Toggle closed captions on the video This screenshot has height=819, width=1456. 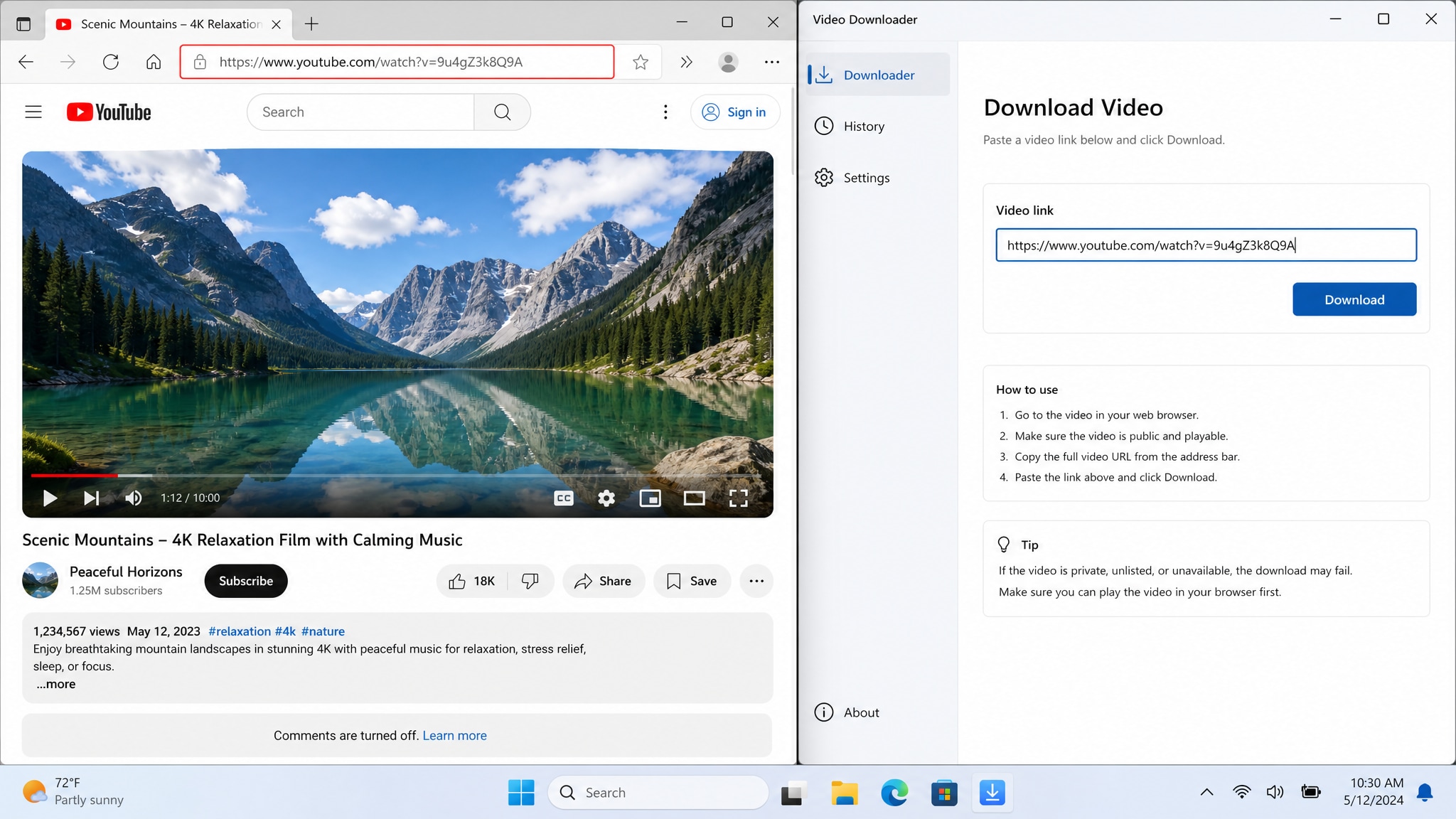[564, 498]
